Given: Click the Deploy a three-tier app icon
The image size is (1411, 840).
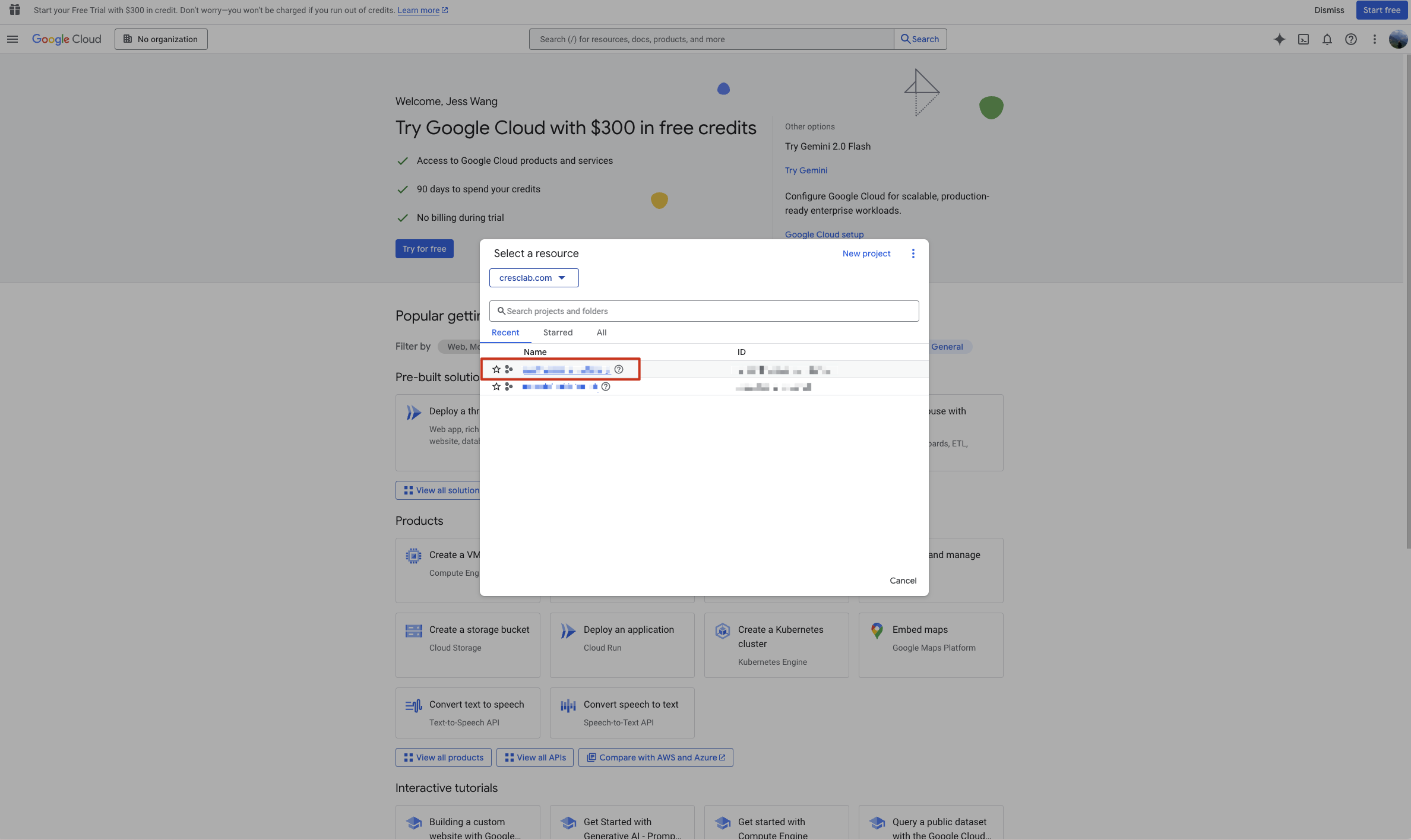Looking at the screenshot, I should pos(414,412).
